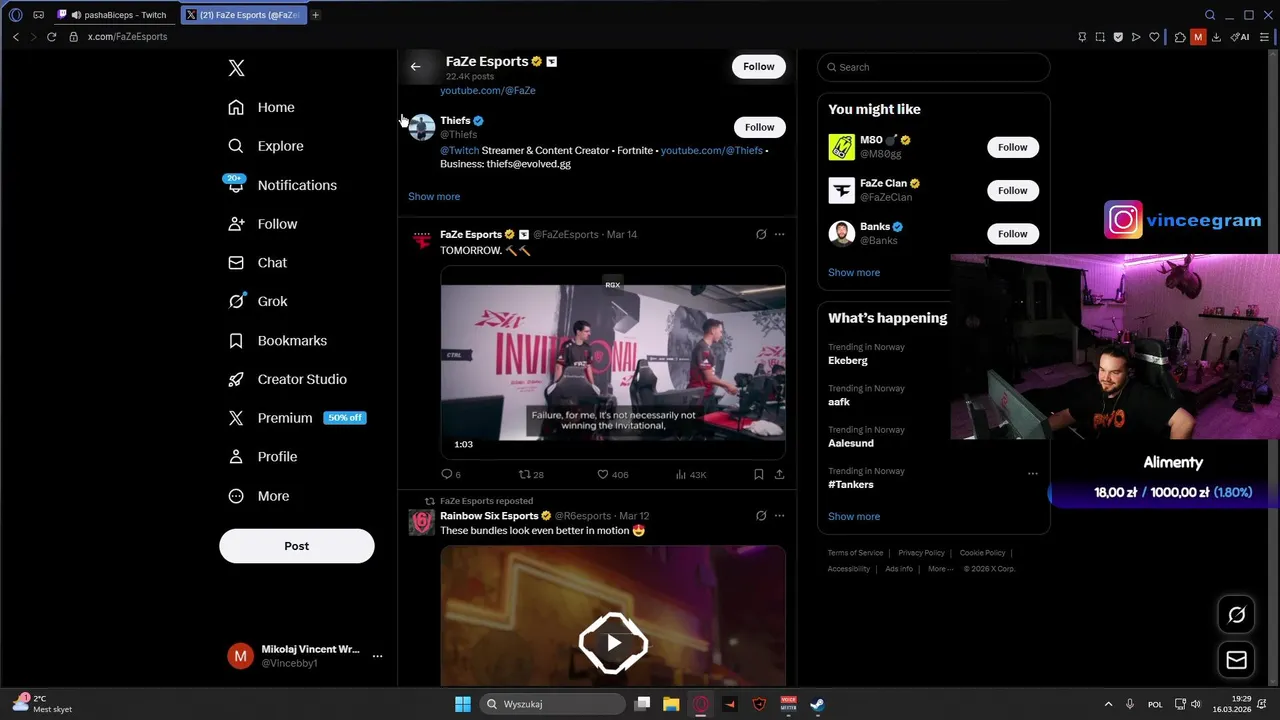Open Chat in the sidebar

click(x=257, y=263)
